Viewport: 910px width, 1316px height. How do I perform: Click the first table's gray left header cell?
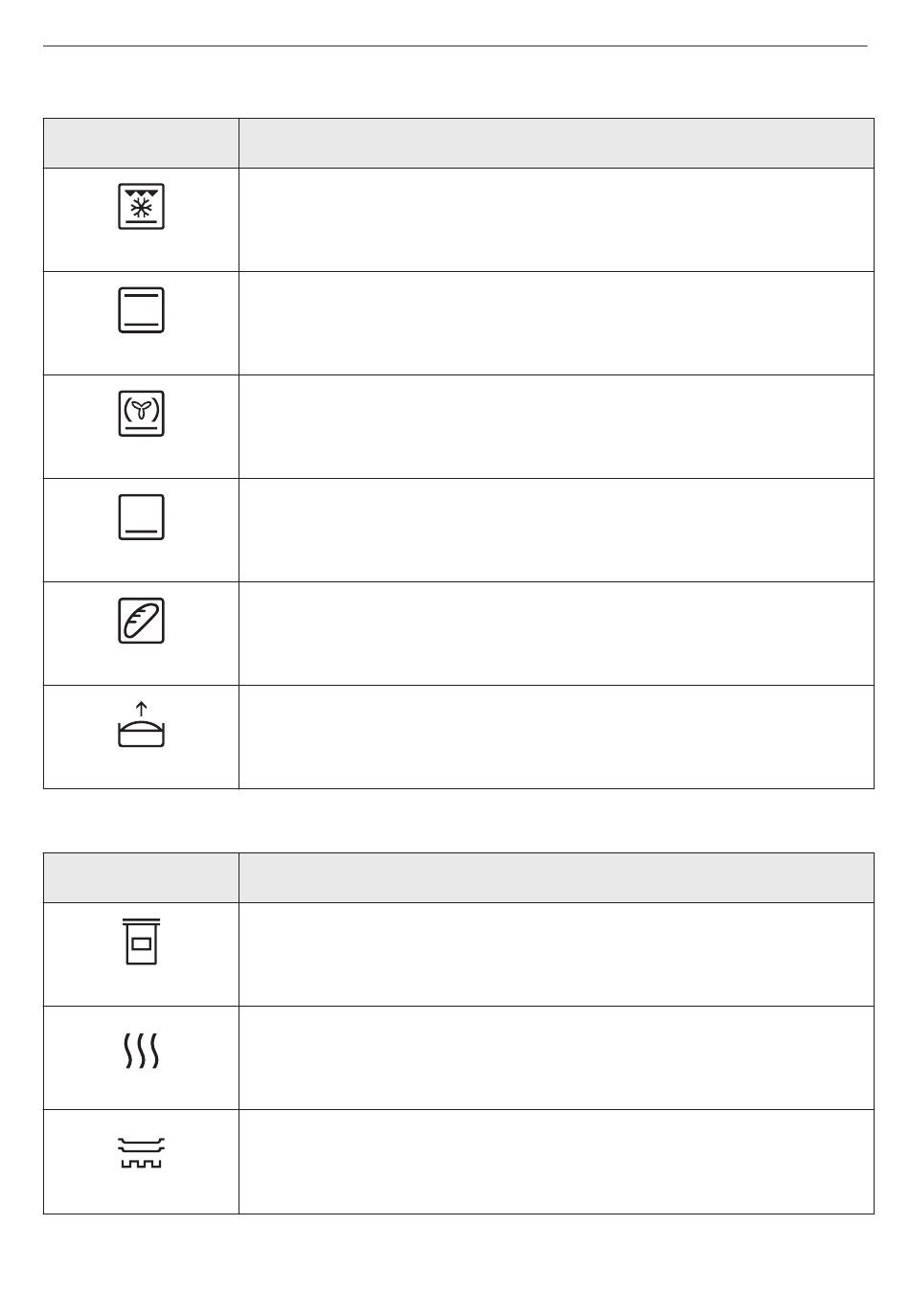pyautogui.click(x=141, y=144)
